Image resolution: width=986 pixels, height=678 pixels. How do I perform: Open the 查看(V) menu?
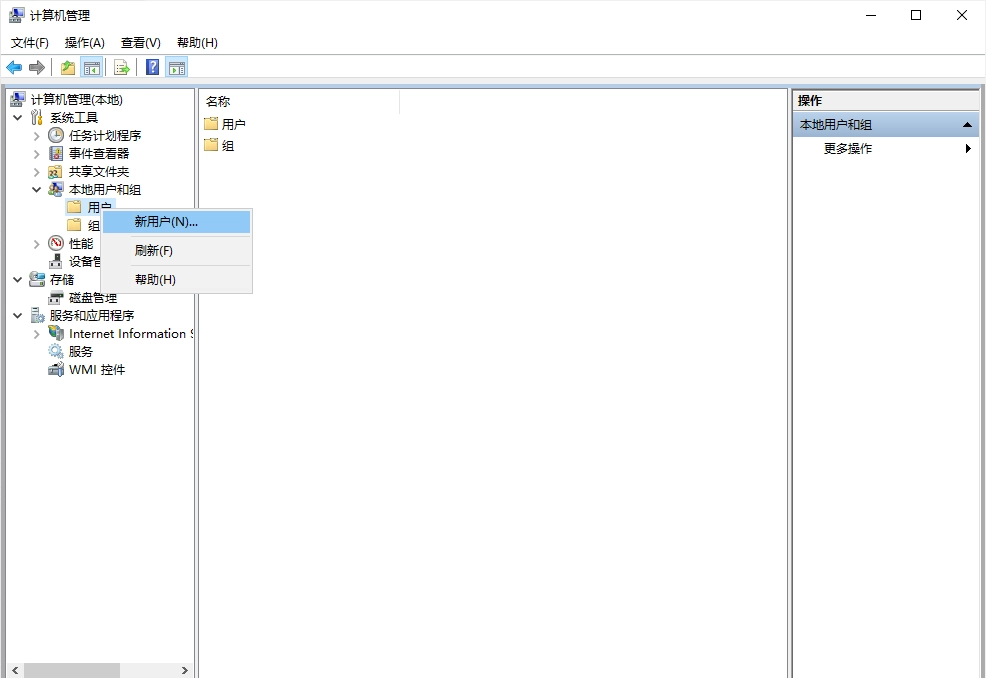(140, 43)
